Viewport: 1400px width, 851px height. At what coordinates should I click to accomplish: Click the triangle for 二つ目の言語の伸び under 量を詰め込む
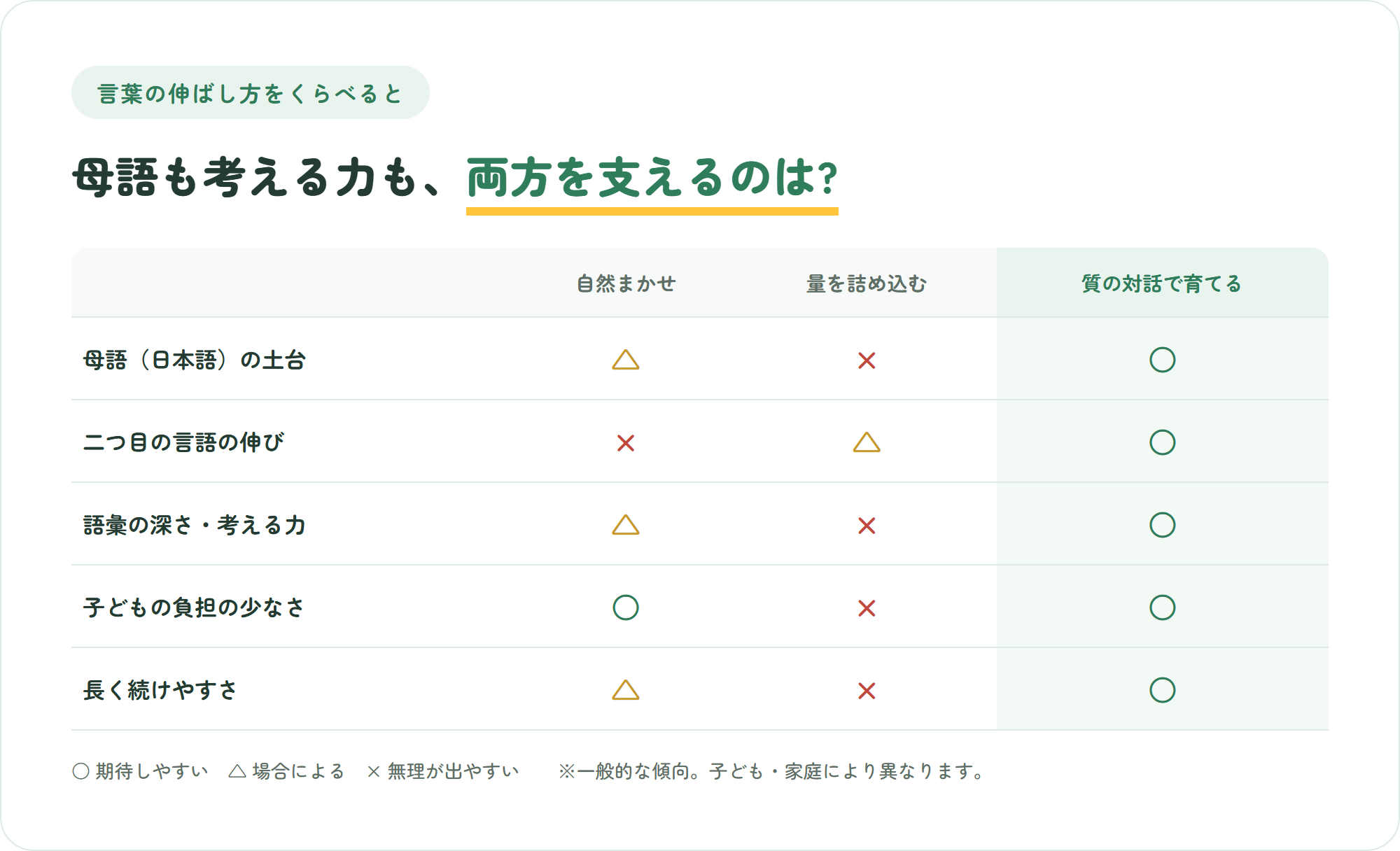coord(867,442)
